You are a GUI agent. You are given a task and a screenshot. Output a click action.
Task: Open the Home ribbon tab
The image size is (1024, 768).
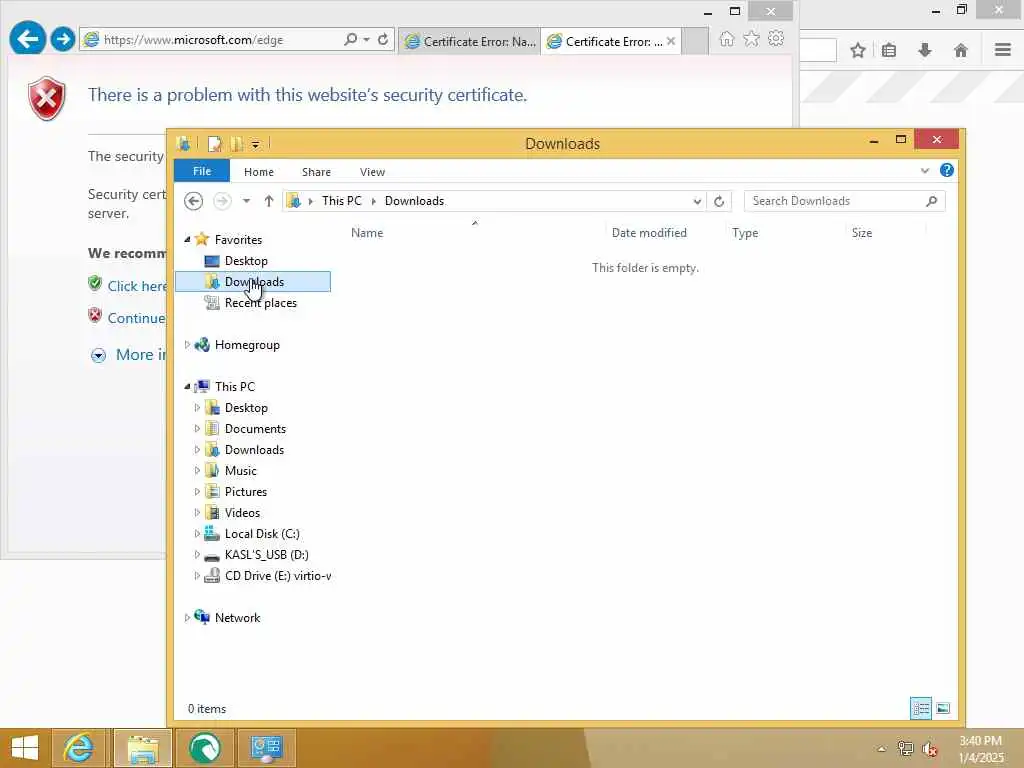[259, 172]
